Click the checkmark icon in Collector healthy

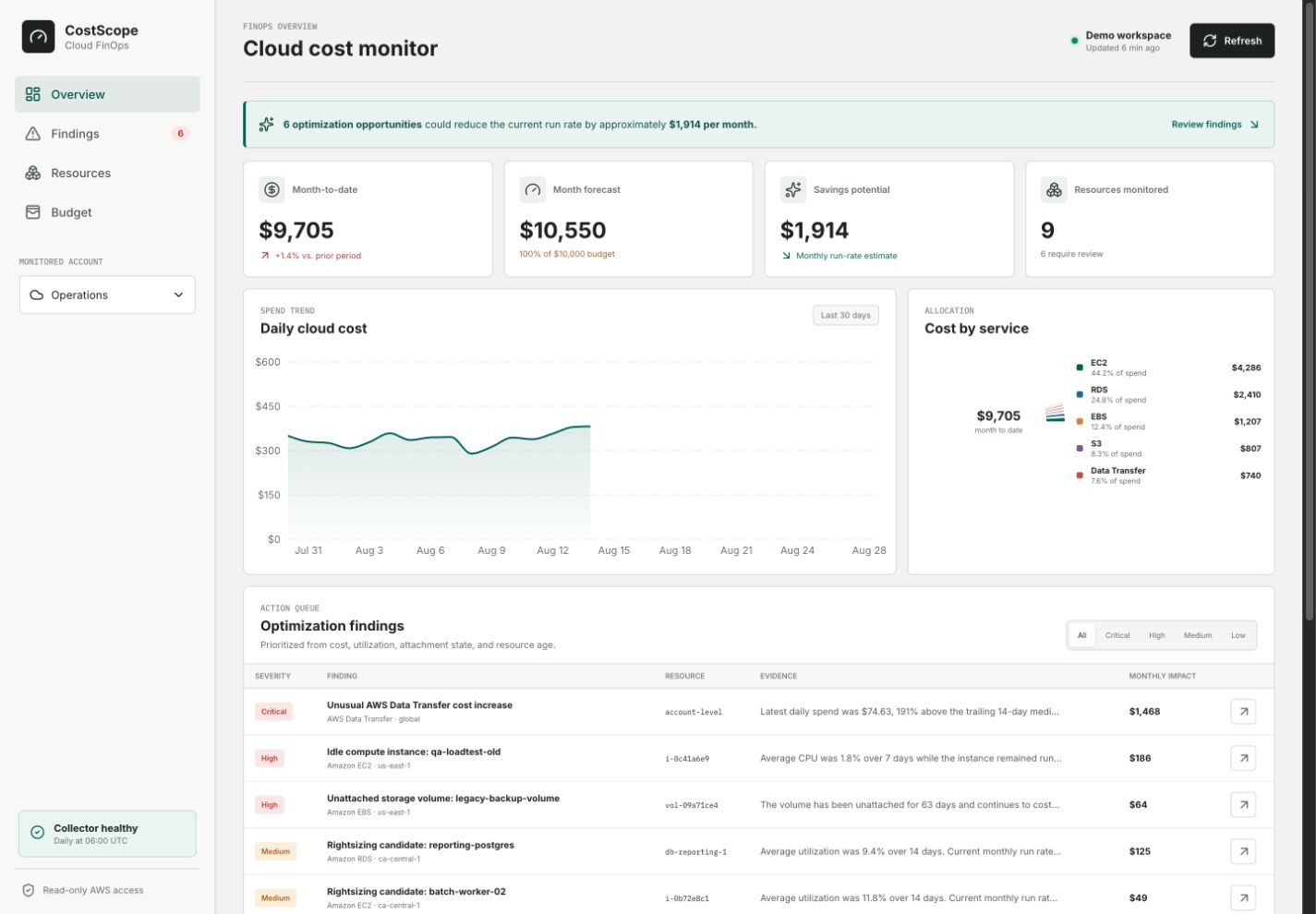pyautogui.click(x=37, y=833)
